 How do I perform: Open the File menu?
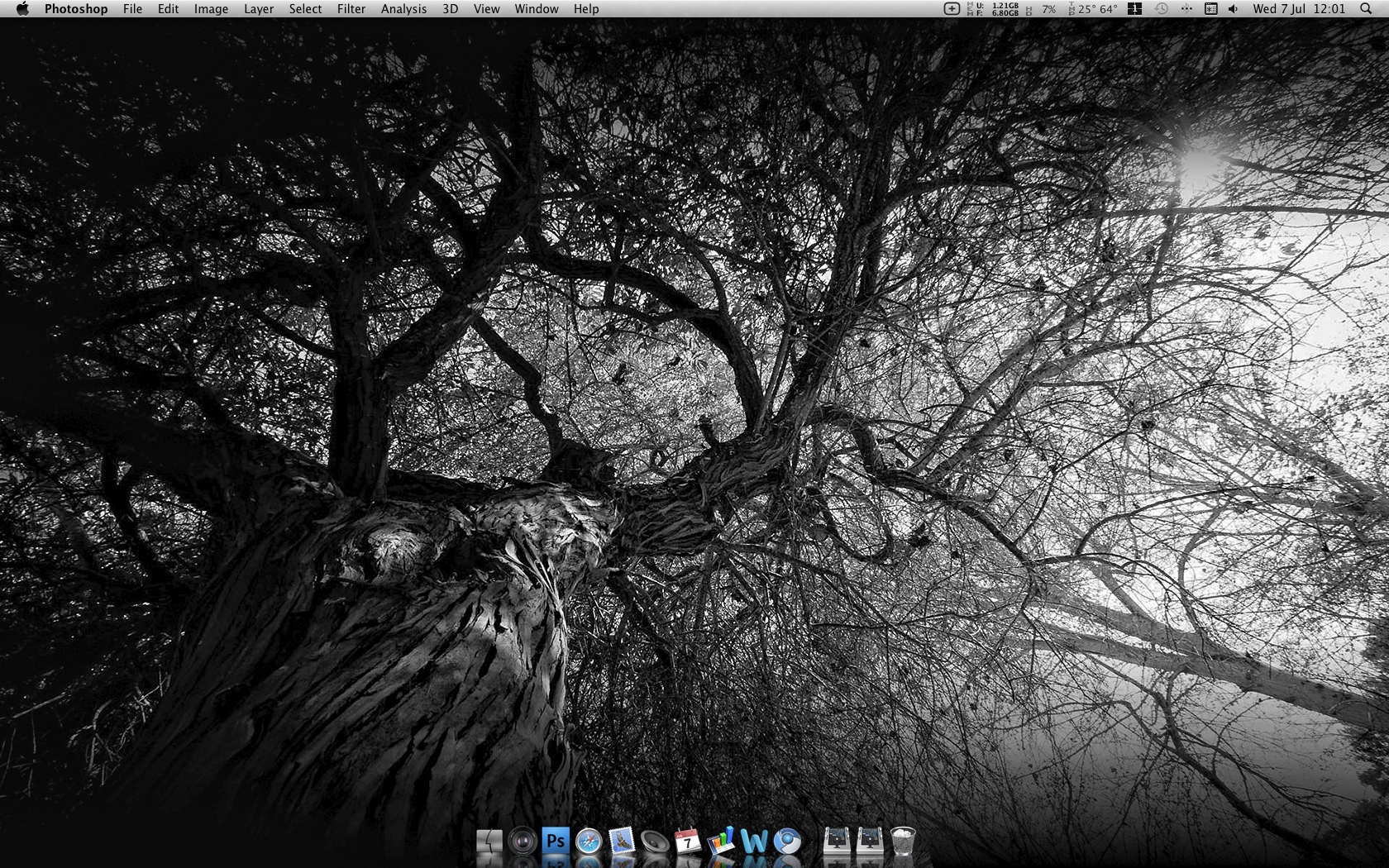point(132,9)
